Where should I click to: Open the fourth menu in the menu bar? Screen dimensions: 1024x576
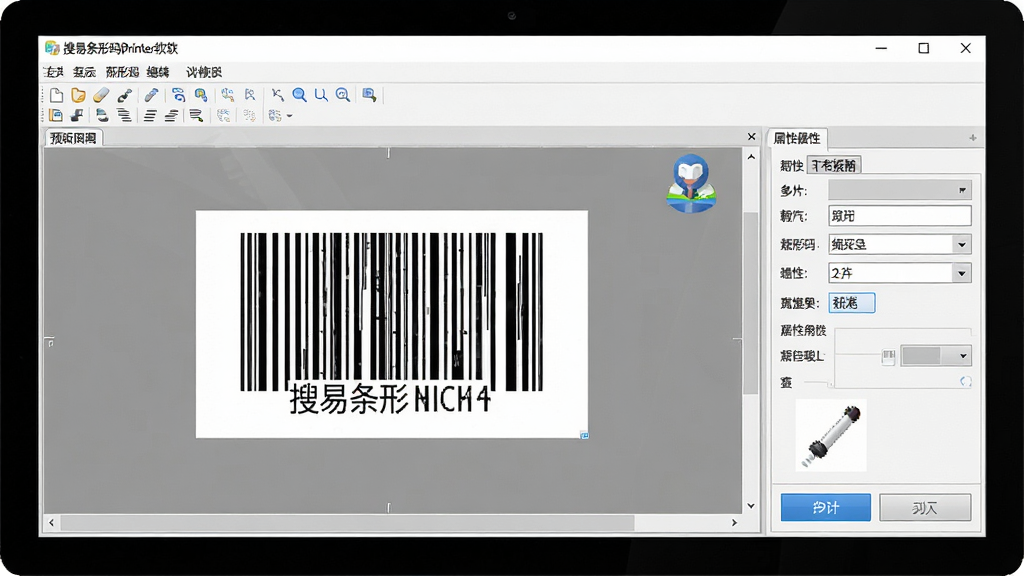tap(158, 72)
